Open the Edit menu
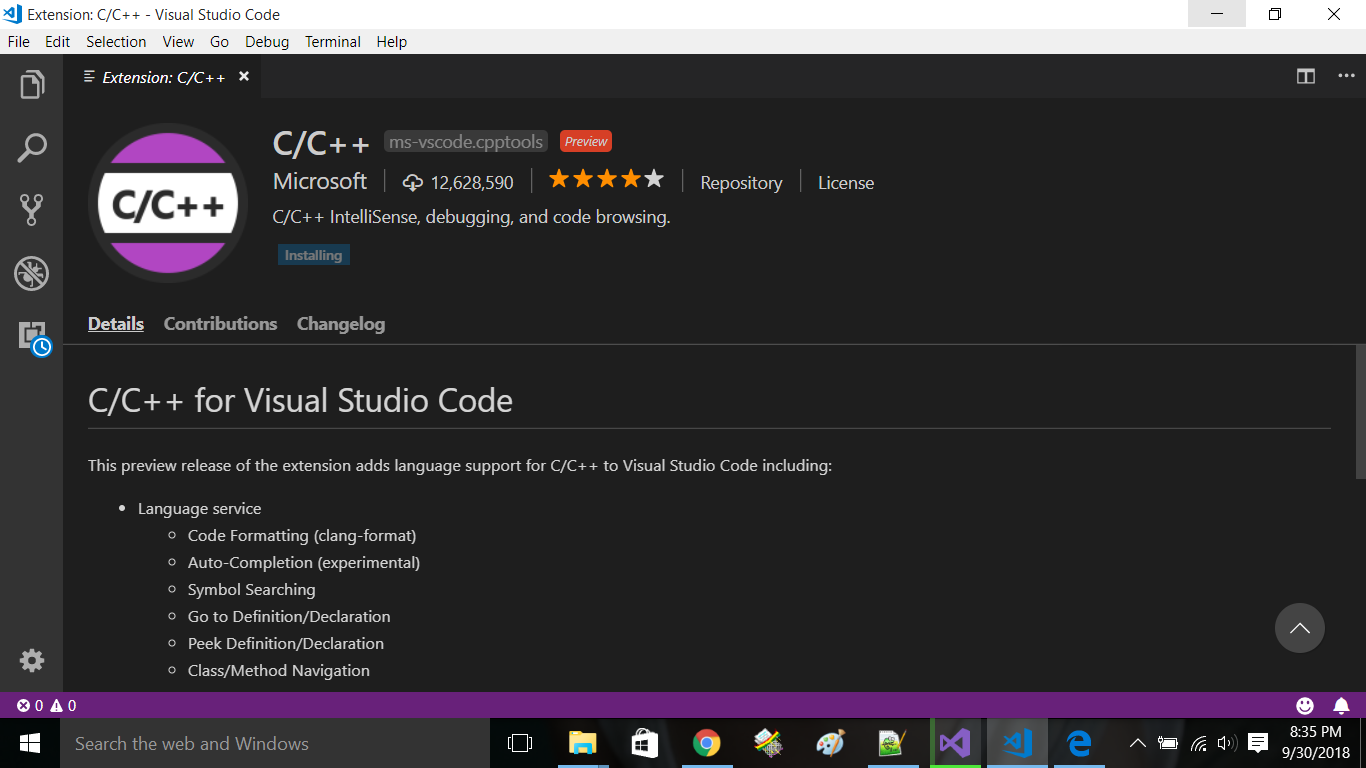The width and height of the screenshot is (1366, 768). pos(57,42)
